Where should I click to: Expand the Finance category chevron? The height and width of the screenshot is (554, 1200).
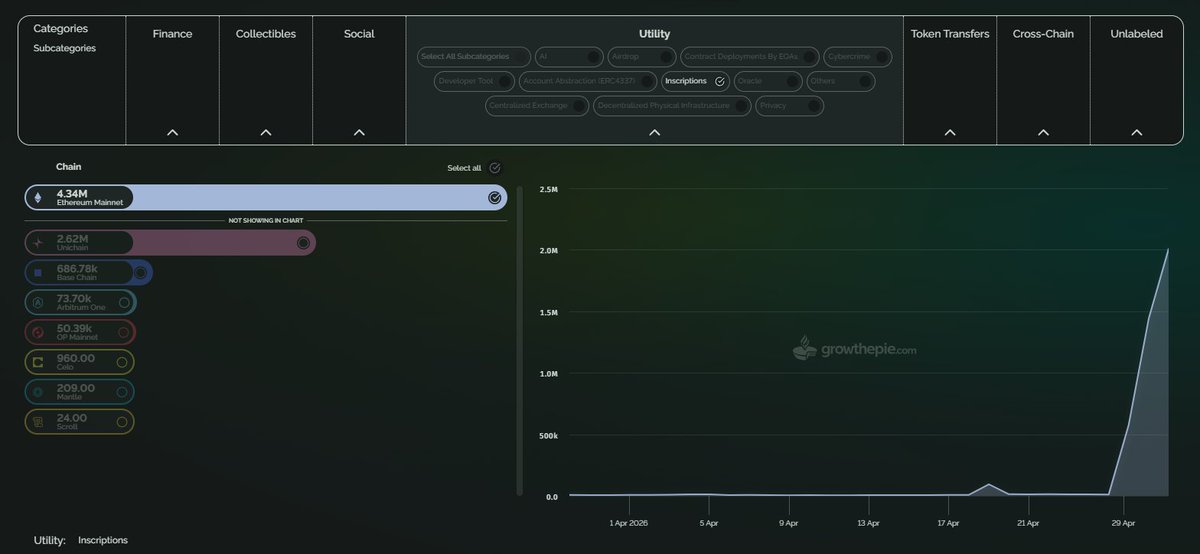click(x=172, y=132)
